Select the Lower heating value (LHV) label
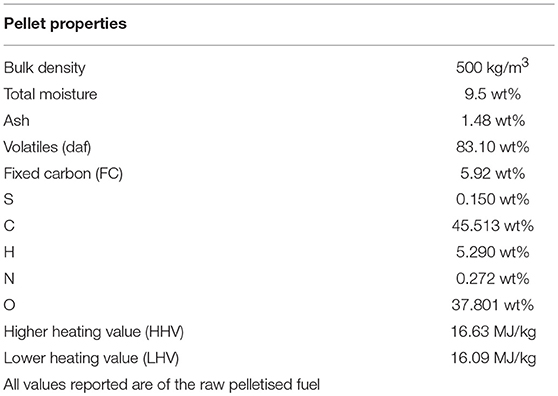This screenshot has height=396, width=558. (x=91, y=358)
